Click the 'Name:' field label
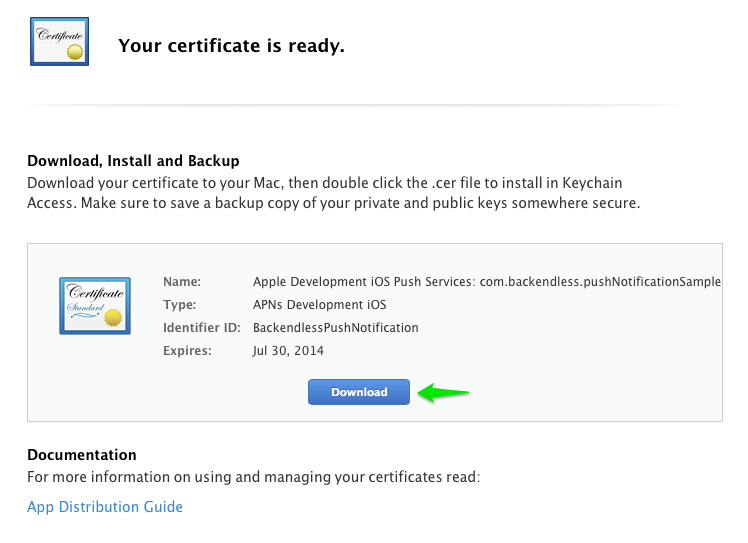Screen dimensions: 748x543 click(x=182, y=282)
